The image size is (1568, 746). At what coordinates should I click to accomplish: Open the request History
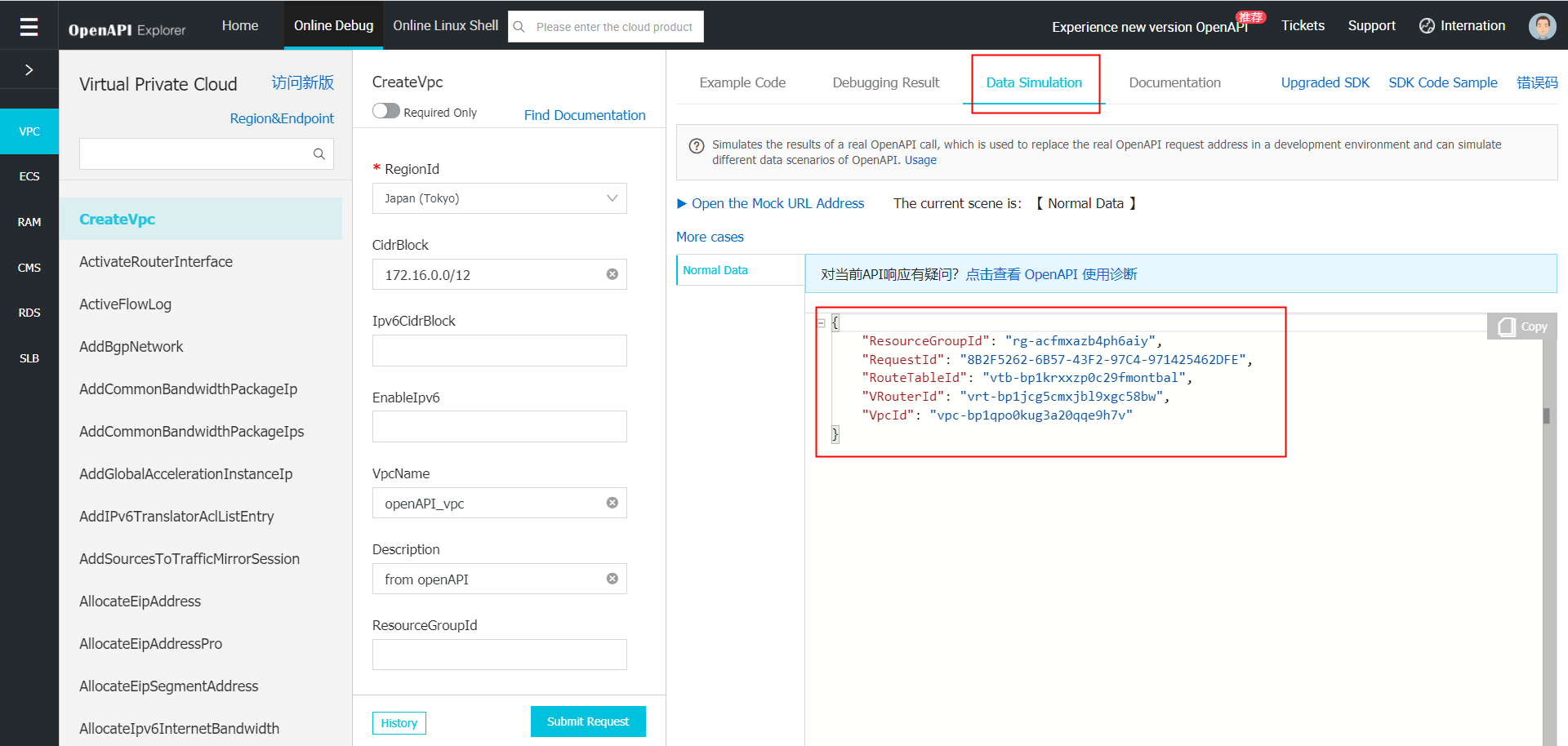pyautogui.click(x=399, y=723)
